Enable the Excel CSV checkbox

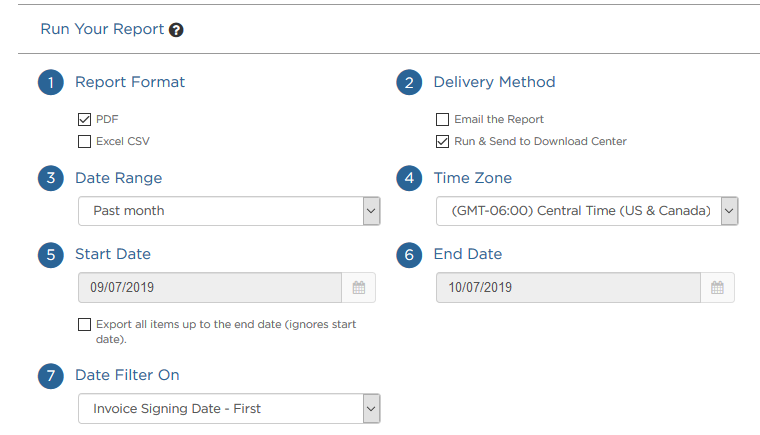click(84, 142)
